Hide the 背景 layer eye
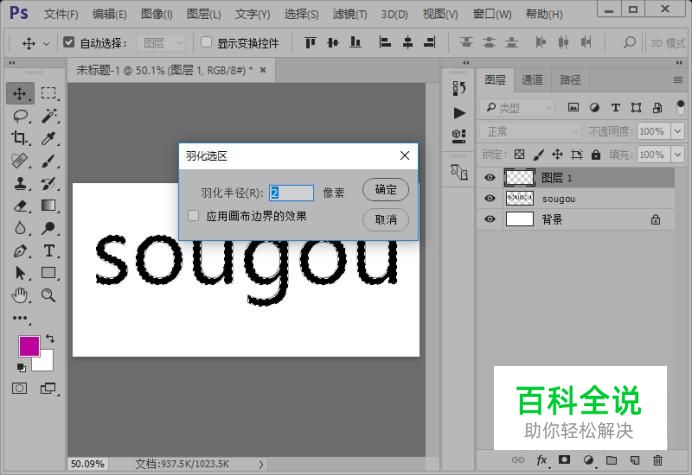Image resolution: width=692 pixels, height=475 pixels. pyautogui.click(x=489, y=219)
